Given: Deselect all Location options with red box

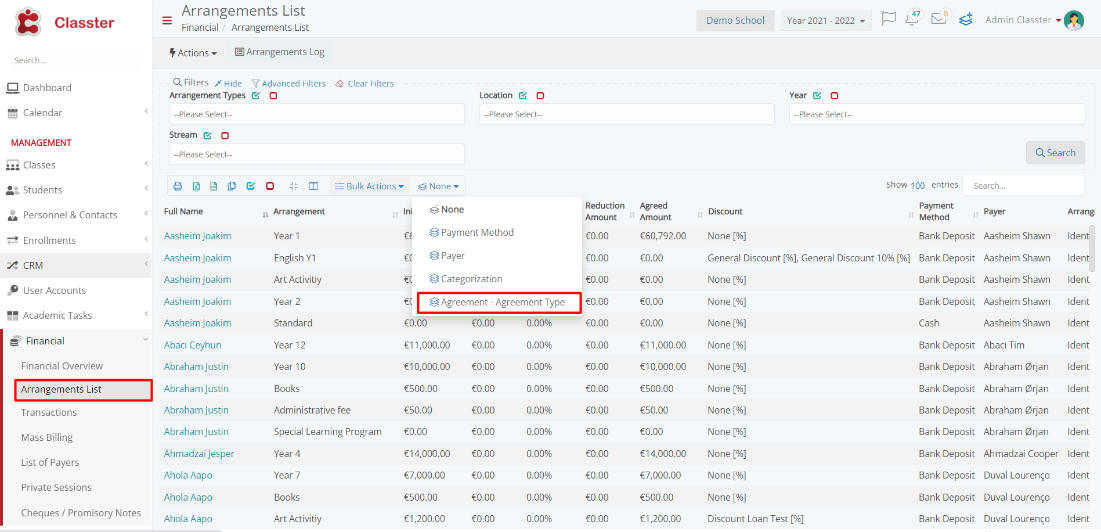Looking at the screenshot, I should pyautogui.click(x=540, y=95).
